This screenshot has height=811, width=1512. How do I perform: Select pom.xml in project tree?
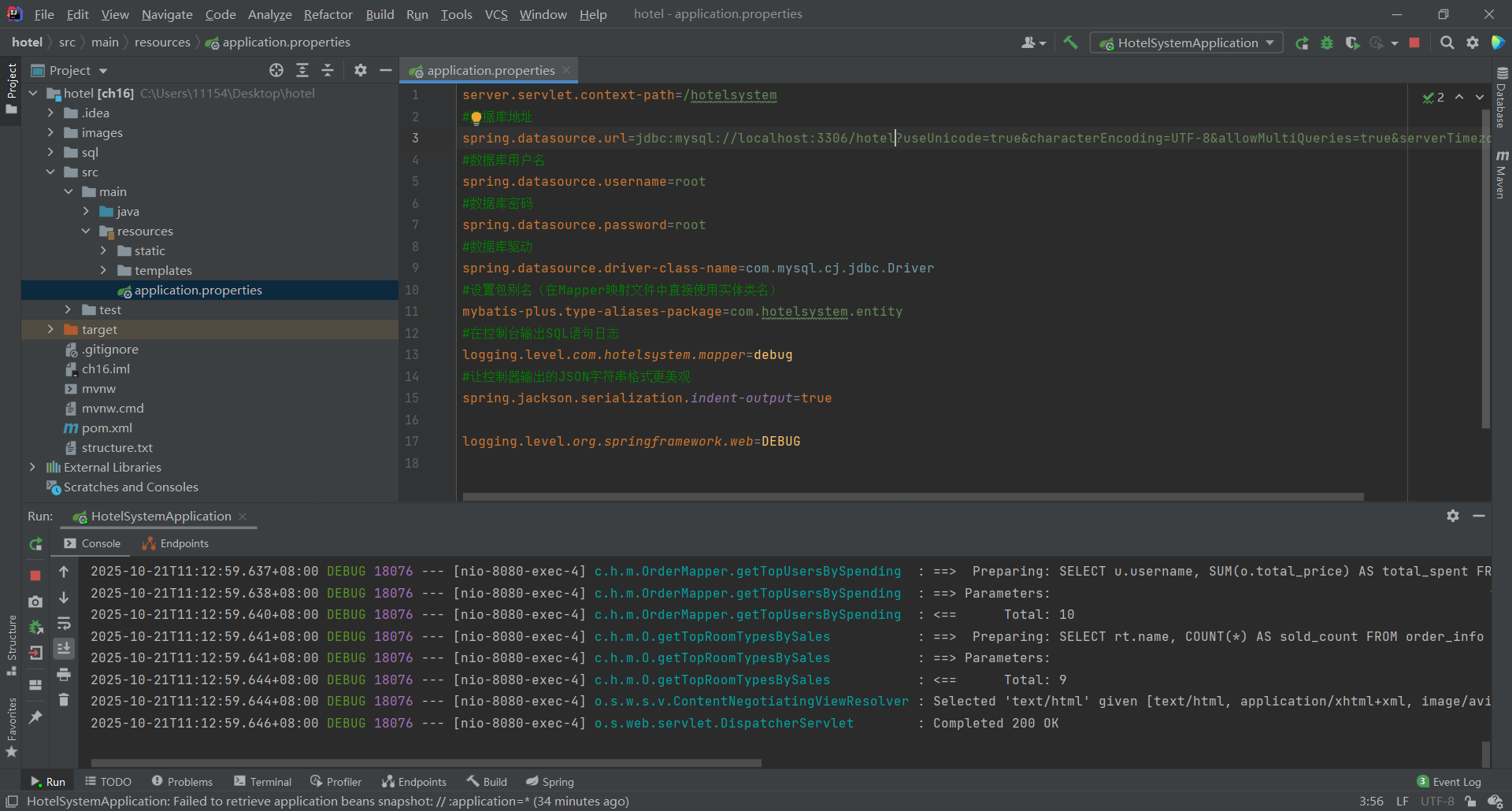pos(106,428)
